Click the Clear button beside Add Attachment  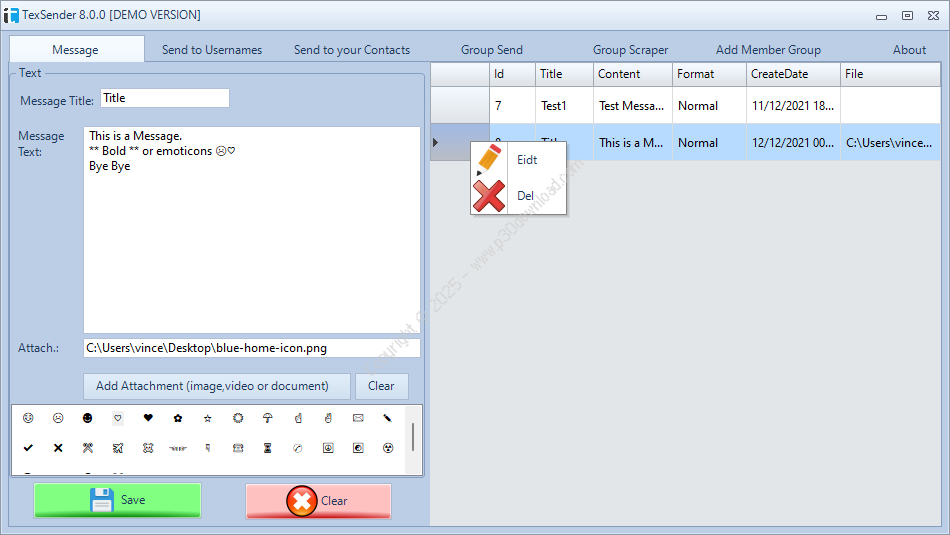381,386
